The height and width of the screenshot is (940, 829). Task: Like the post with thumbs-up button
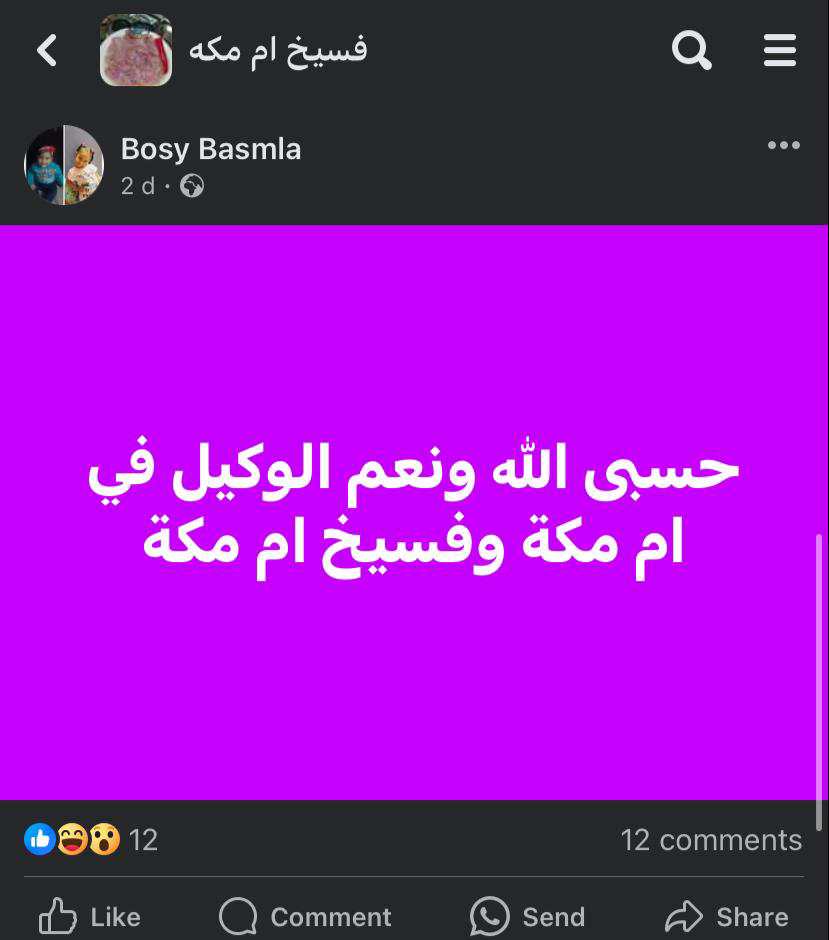(x=90, y=917)
